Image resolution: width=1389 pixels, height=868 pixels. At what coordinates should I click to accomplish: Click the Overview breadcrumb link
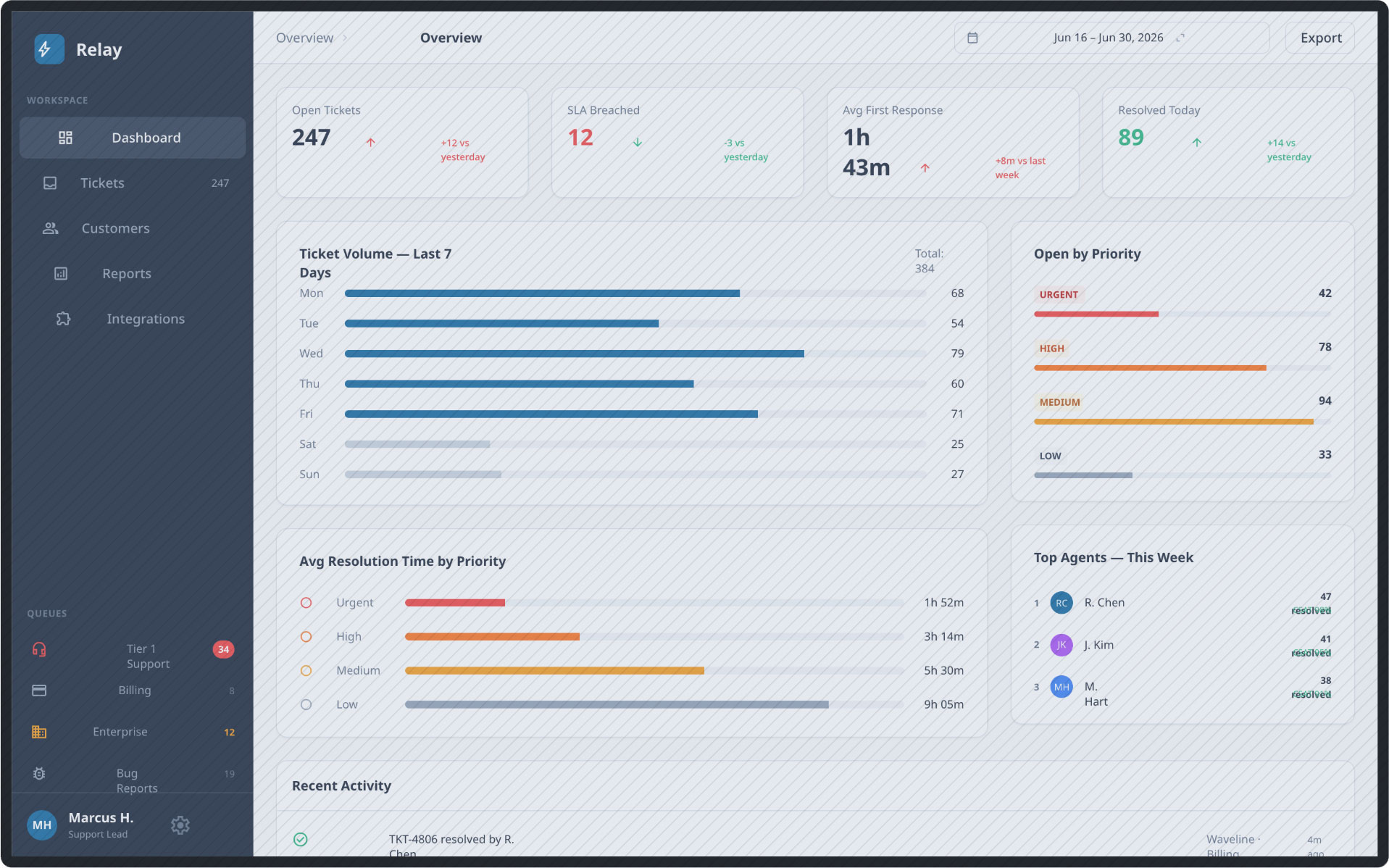click(x=304, y=38)
